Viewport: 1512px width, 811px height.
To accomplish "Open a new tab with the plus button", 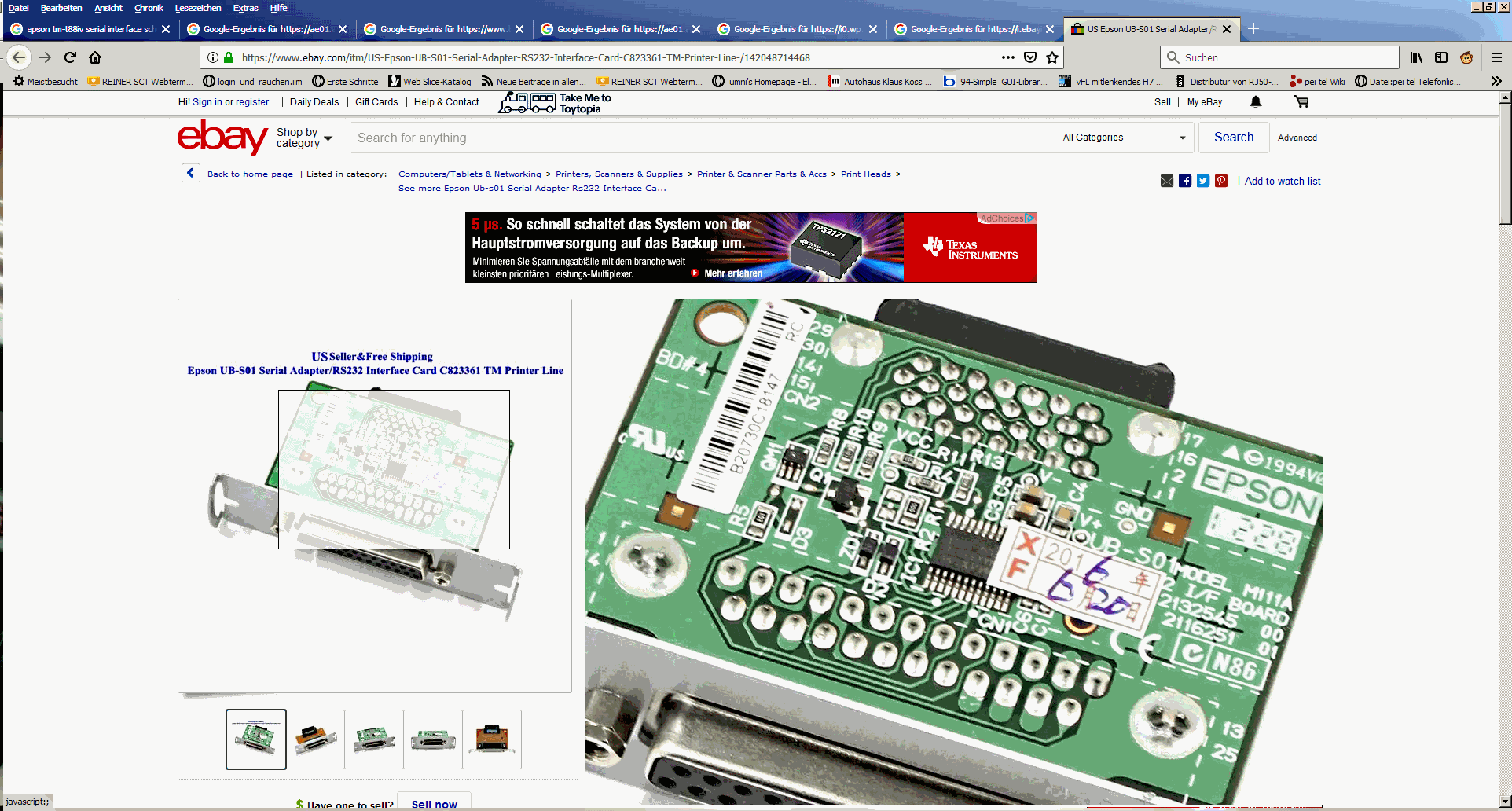I will point(1253,29).
